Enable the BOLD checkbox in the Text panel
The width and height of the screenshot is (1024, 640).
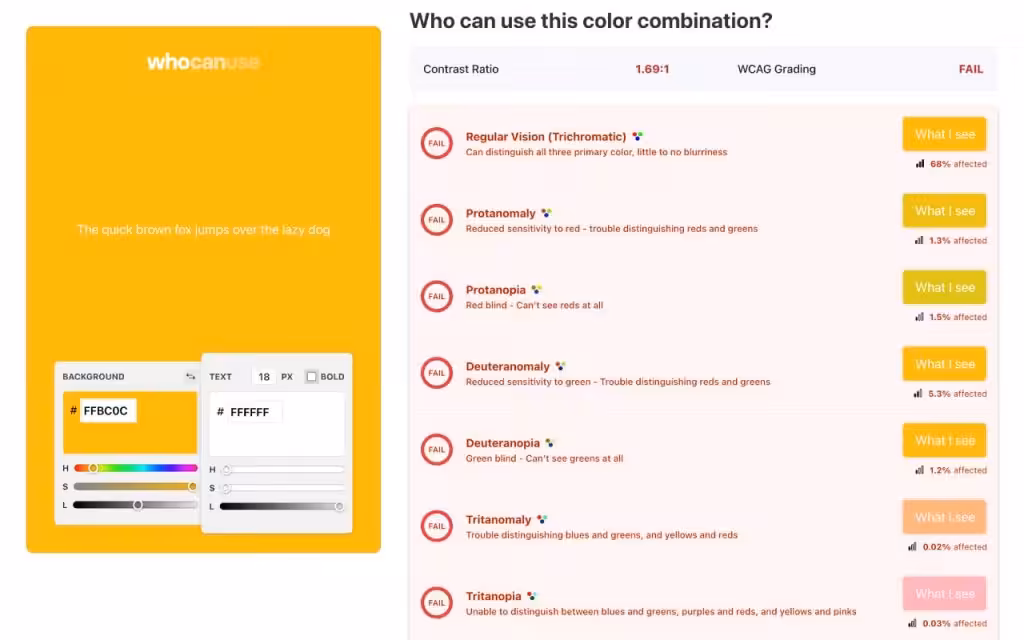coord(309,376)
